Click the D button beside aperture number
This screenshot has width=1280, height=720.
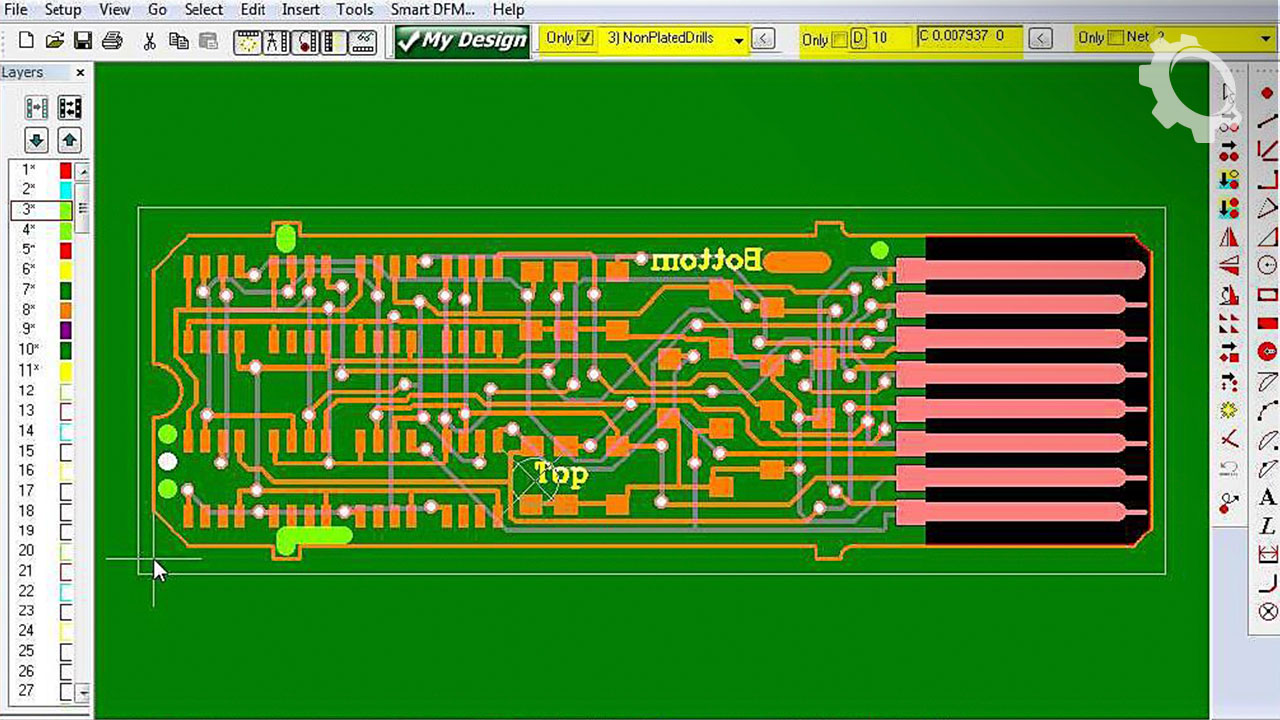click(x=858, y=39)
